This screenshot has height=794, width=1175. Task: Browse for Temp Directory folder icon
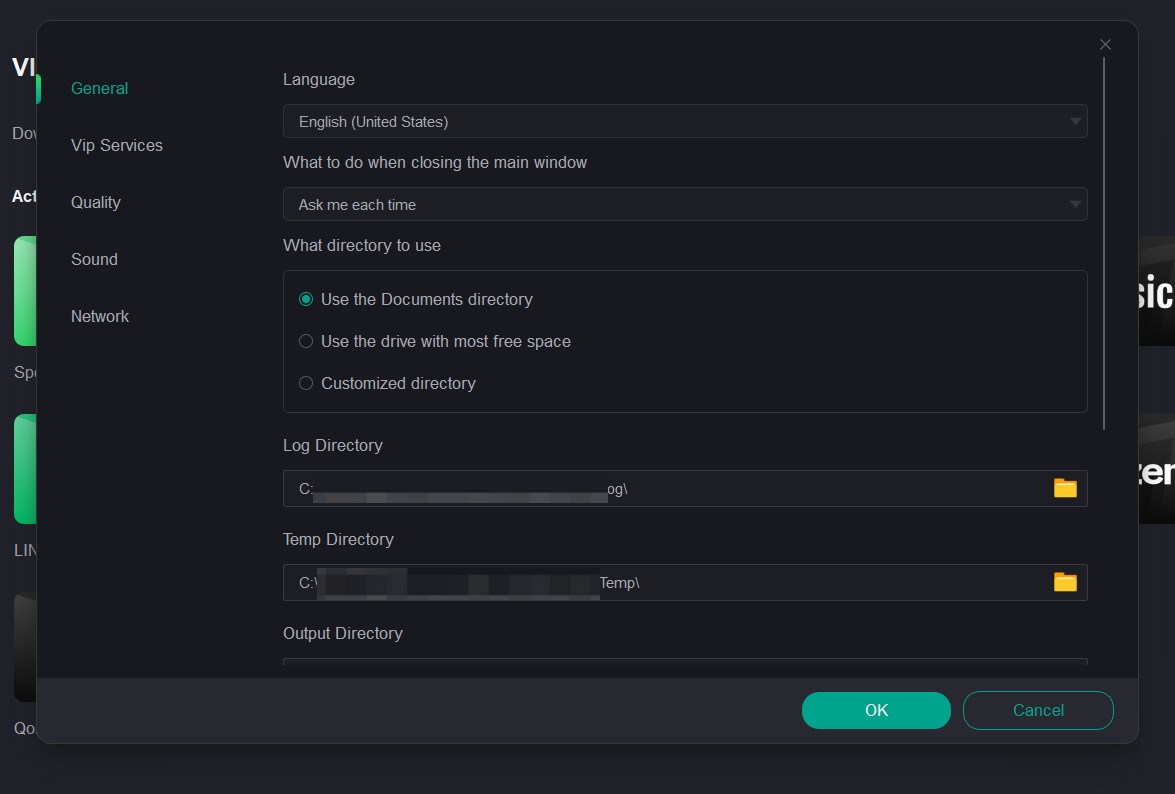click(x=1065, y=582)
